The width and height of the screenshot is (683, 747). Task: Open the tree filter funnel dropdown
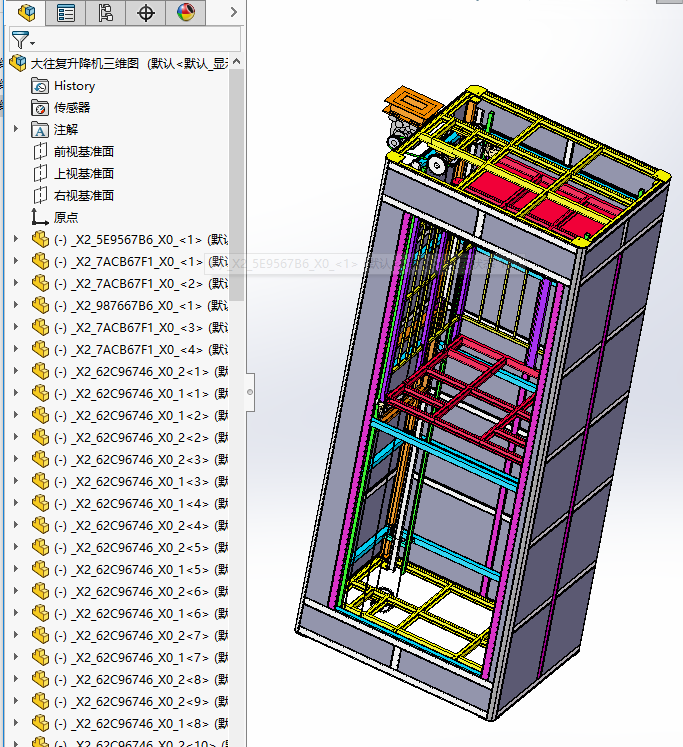coord(22,40)
